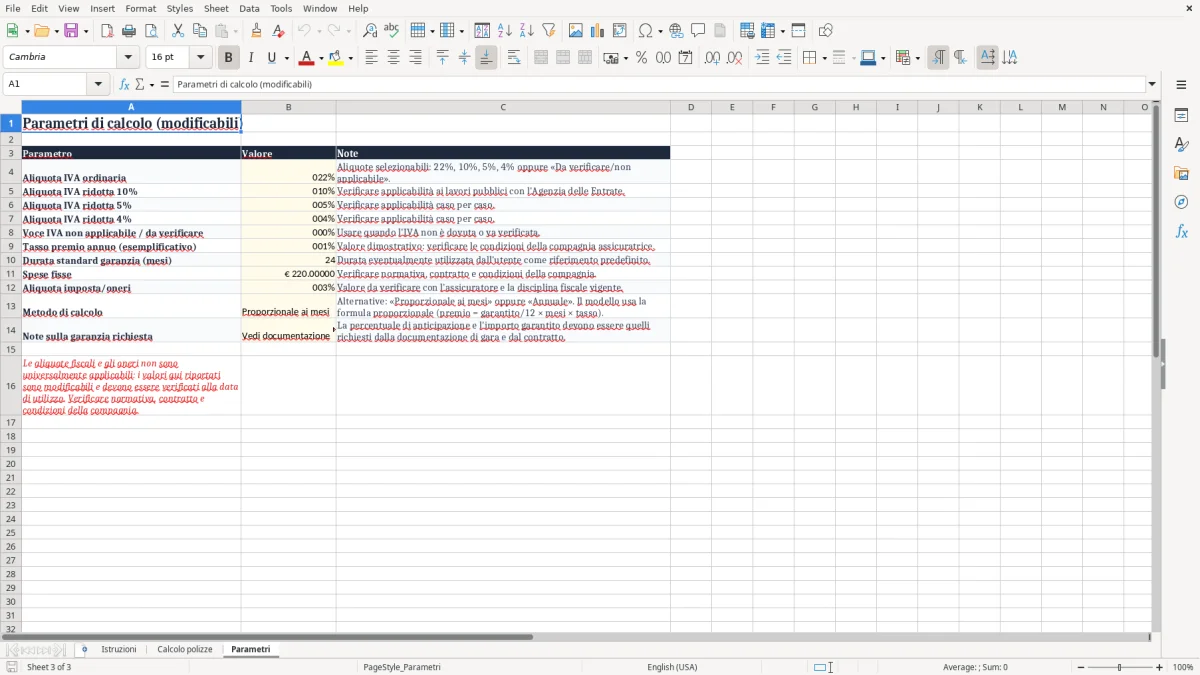Export directly as PDF icon

click(x=107, y=31)
